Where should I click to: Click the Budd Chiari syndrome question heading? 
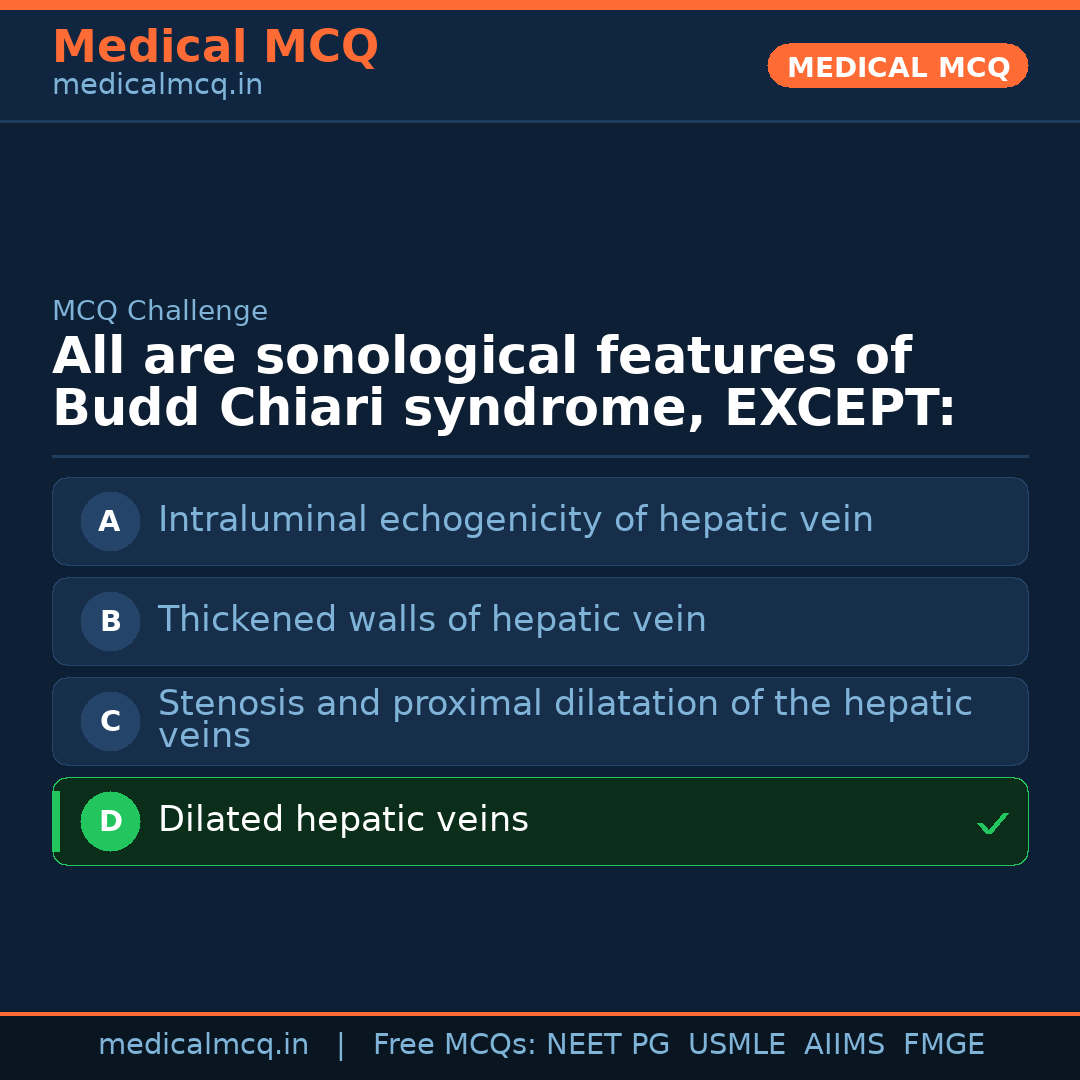pos(503,383)
